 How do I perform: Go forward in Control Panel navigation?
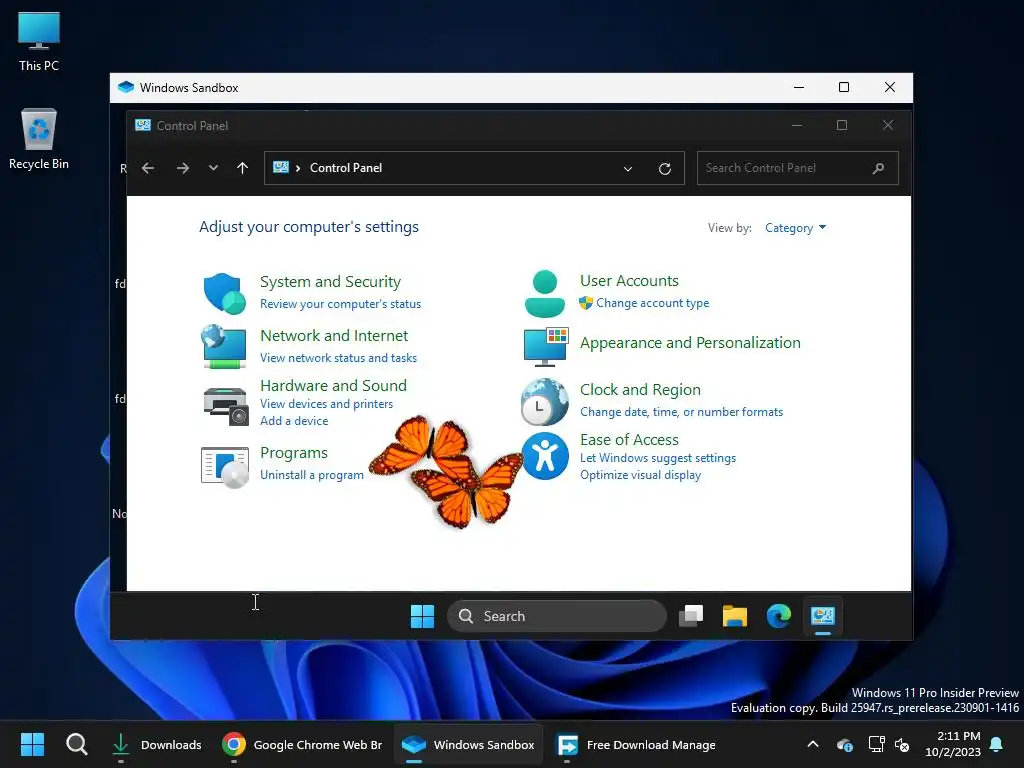pyautogui.click(x=183, y=168)
